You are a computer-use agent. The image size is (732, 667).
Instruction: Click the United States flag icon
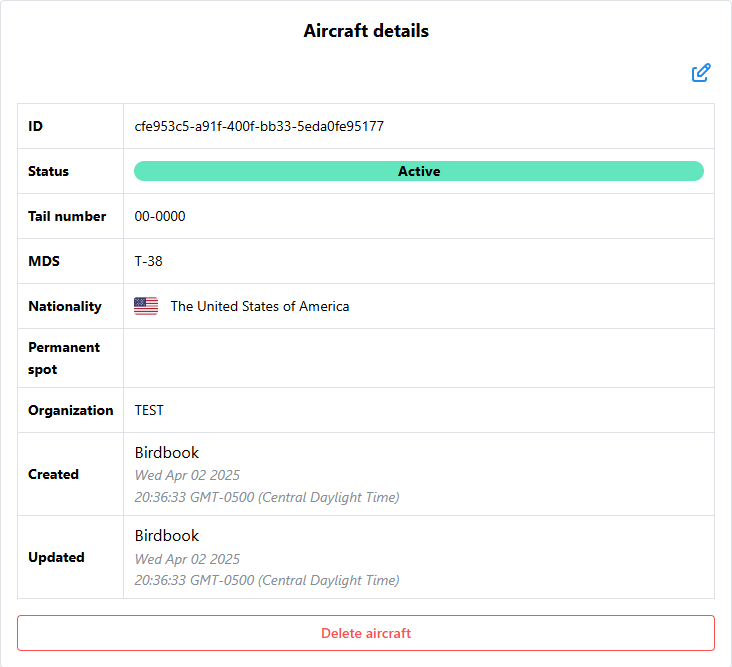click(146, 306)
